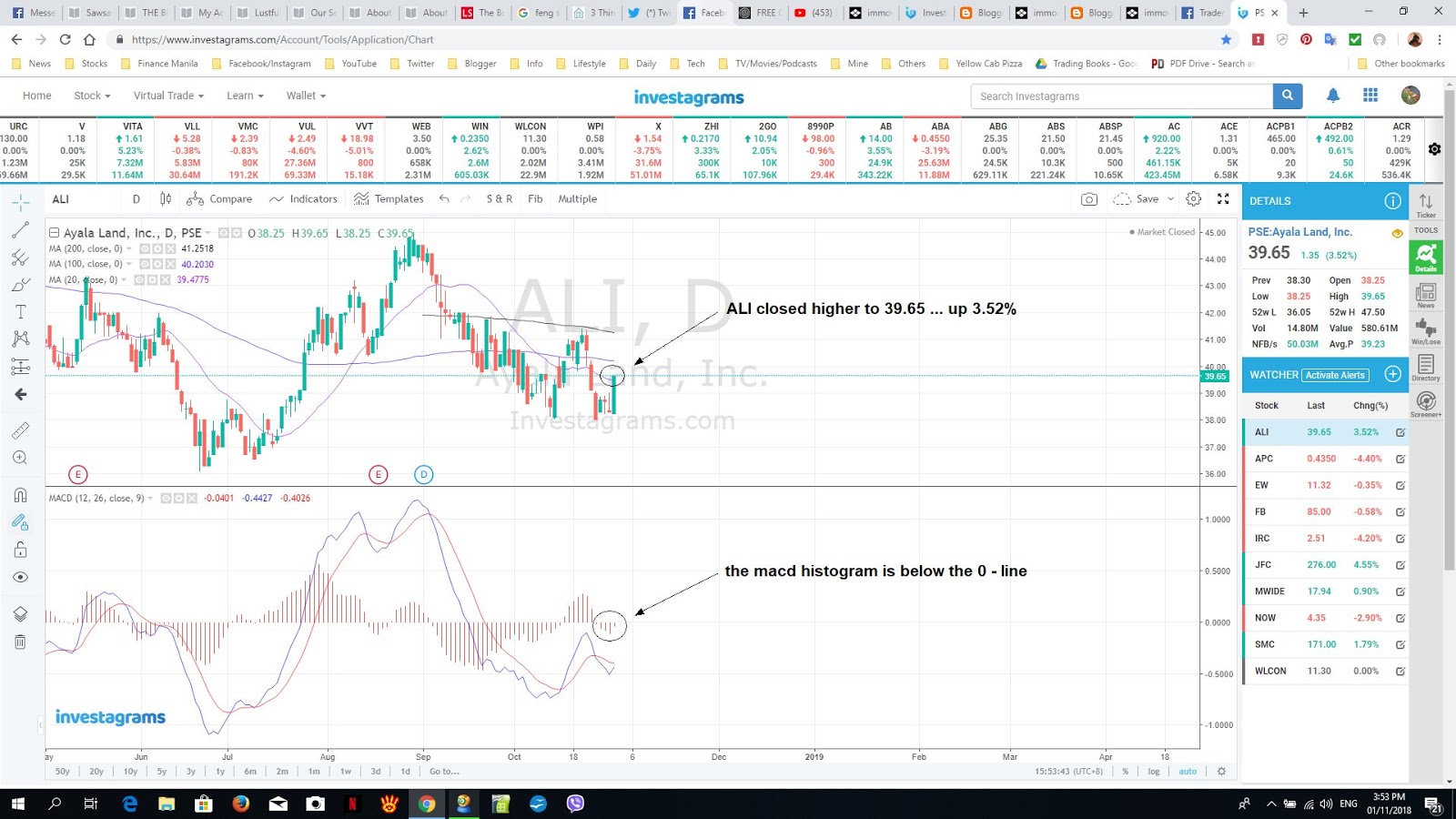Select the back arrow icon tool

(20, 394)
